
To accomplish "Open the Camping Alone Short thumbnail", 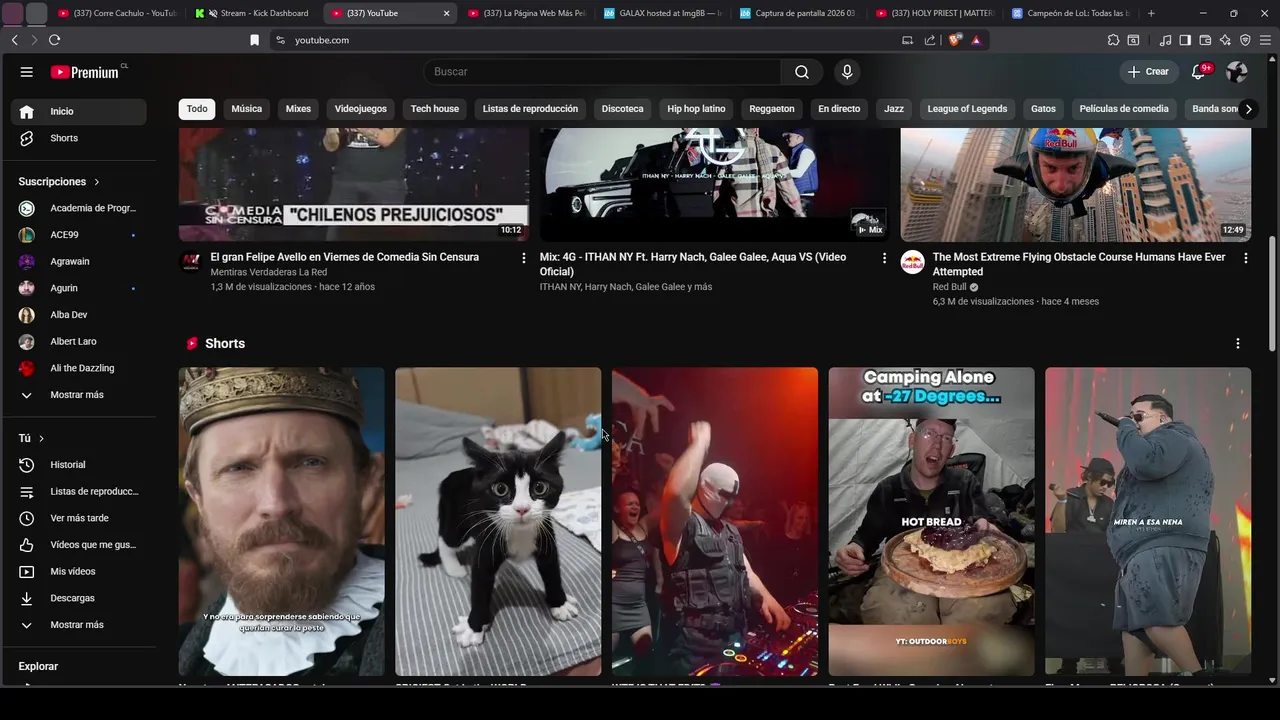I will (x=931, y=521).
